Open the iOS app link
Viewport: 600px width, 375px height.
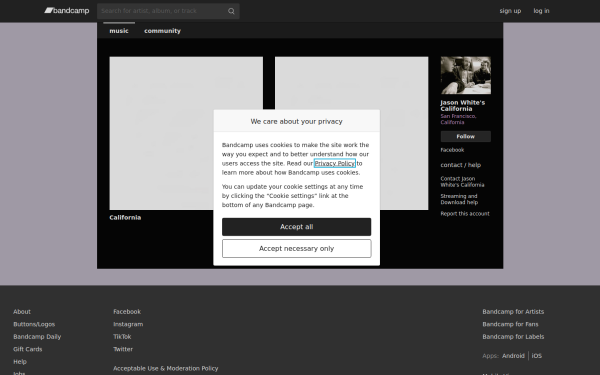[536, 356]
